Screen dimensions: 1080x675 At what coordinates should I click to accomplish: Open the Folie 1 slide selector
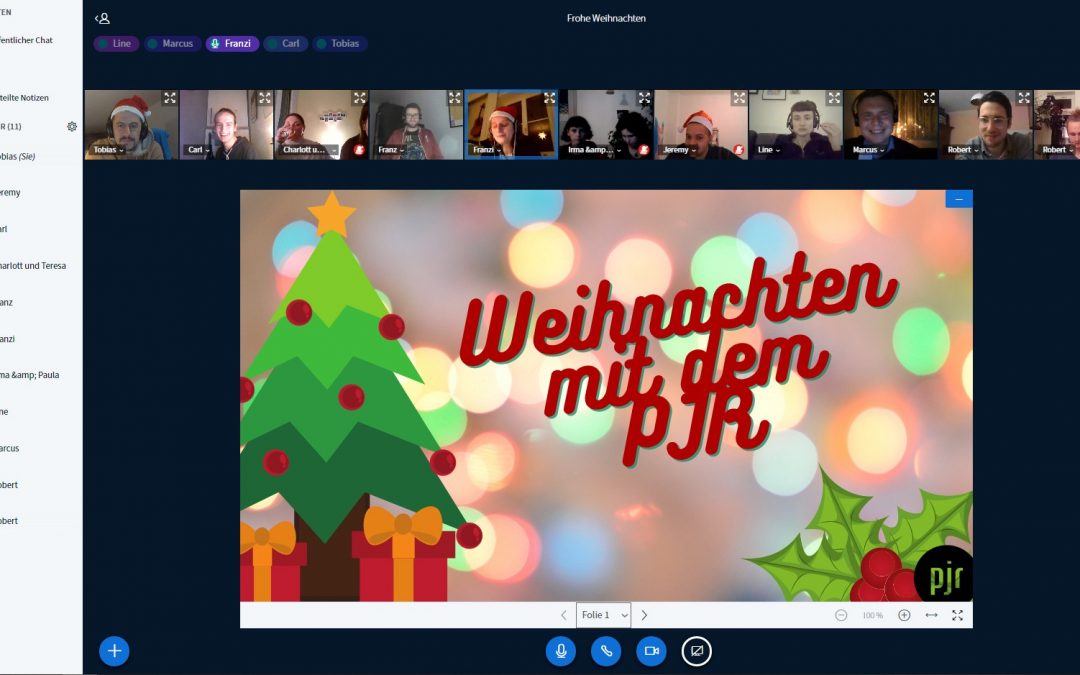pos(603,615)
